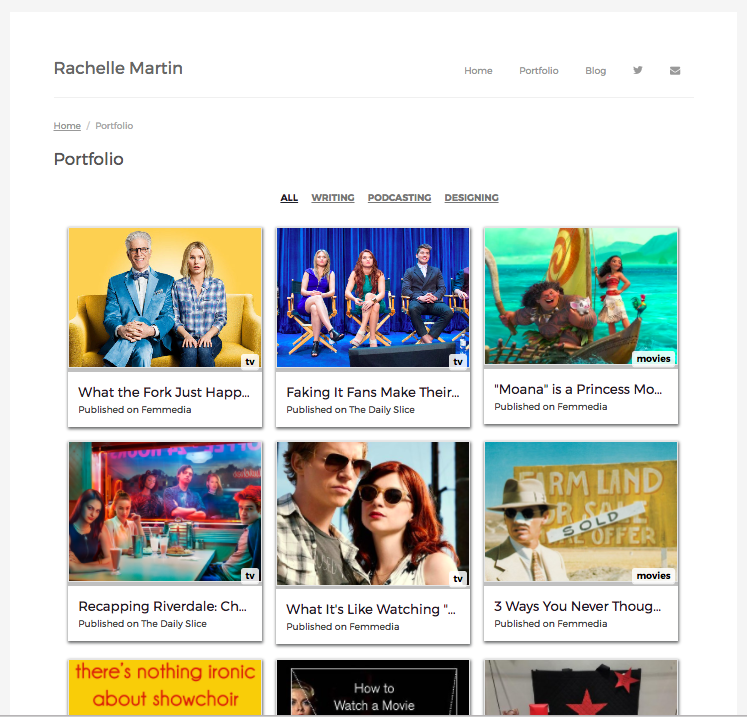Click Published on Femmedia under What It's Like Watching
The width and height of the screenshot is (747, 717).
tap(343, 626)
